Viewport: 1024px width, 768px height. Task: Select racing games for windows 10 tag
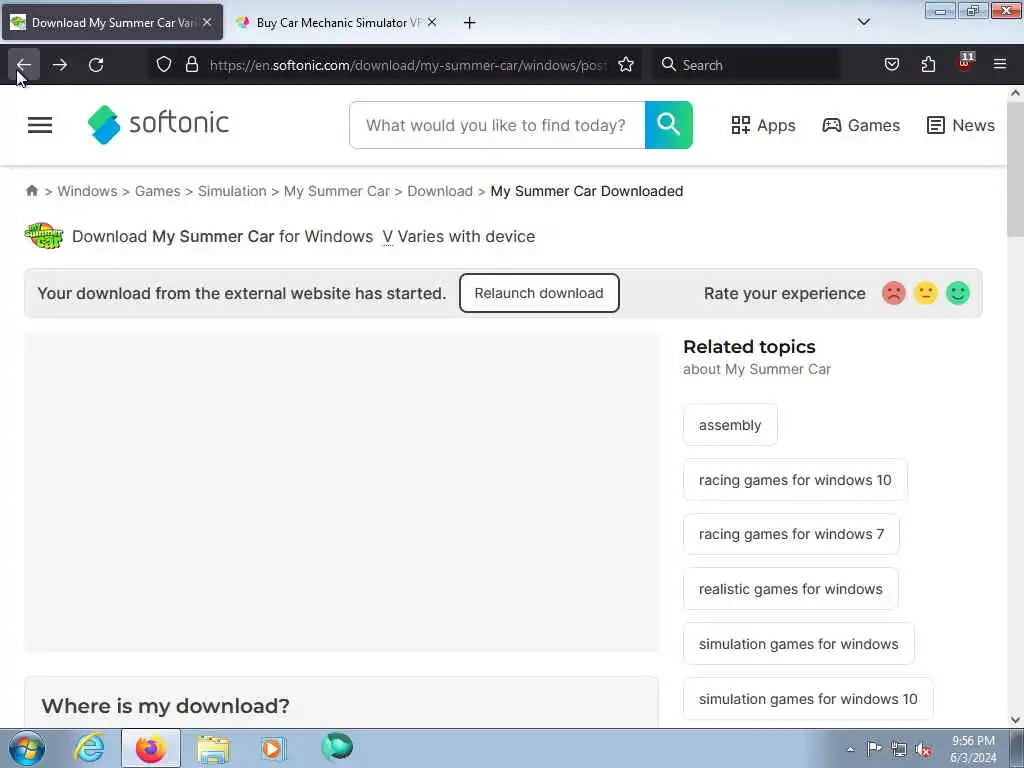(x=795, y=480)
